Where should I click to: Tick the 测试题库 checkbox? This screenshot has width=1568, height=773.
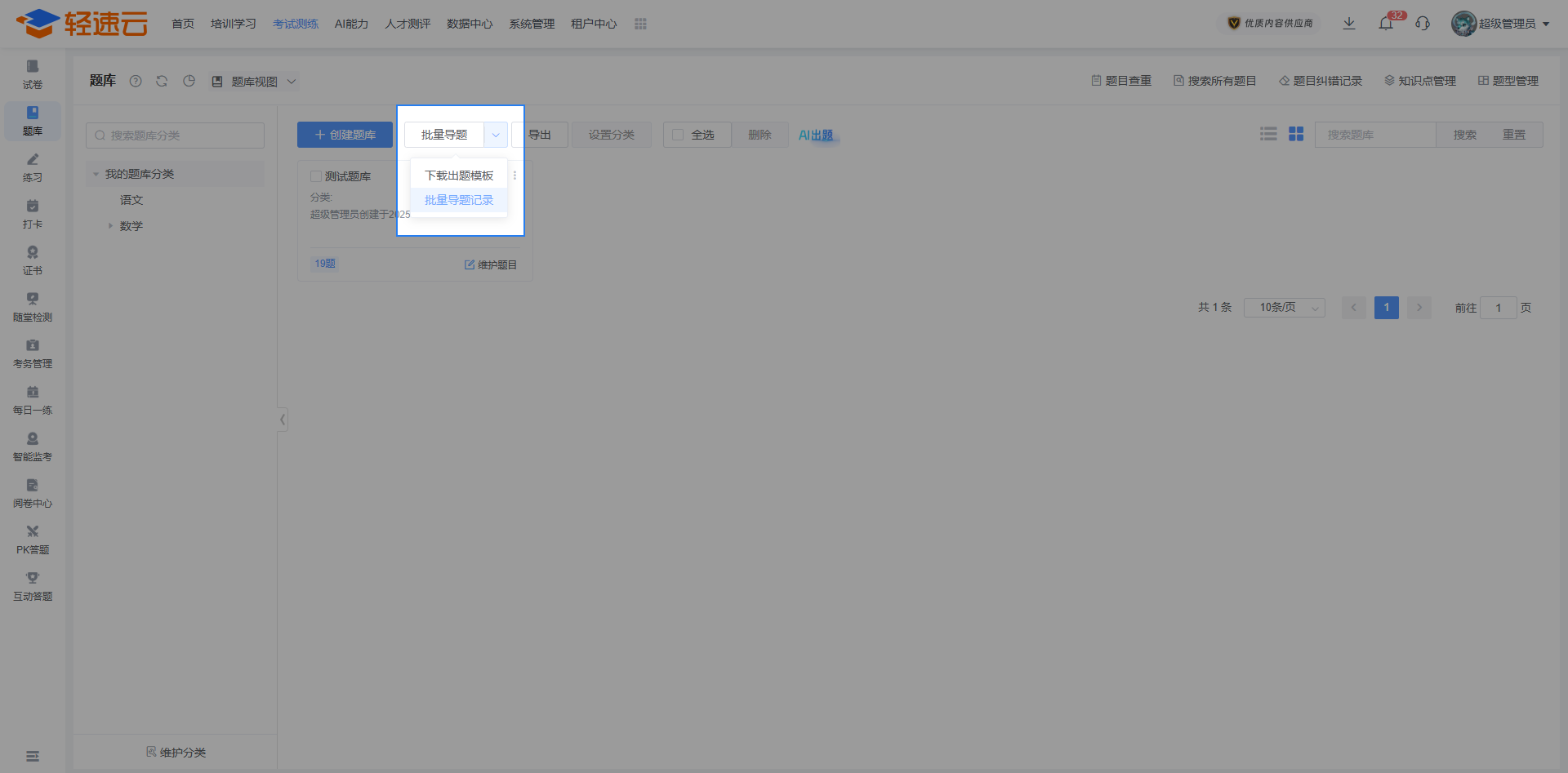316,176
